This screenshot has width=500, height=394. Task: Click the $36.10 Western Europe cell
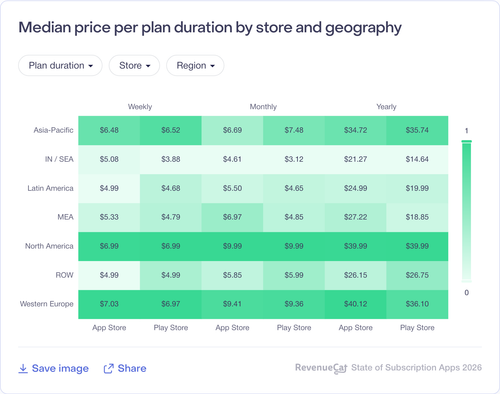(417, 304)
